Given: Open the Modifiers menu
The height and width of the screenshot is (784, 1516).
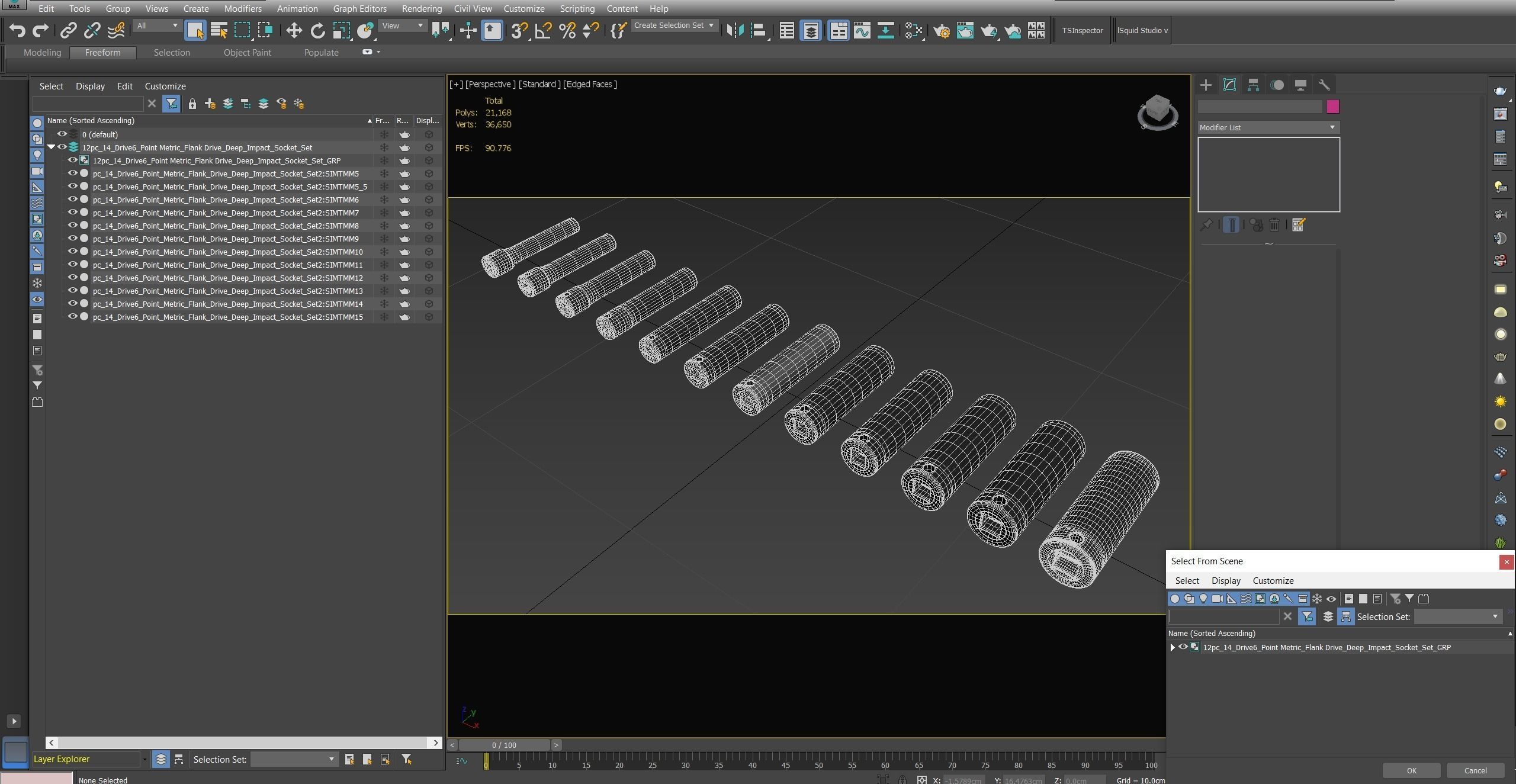Looking at the screenshot, I should click(243, 9).
